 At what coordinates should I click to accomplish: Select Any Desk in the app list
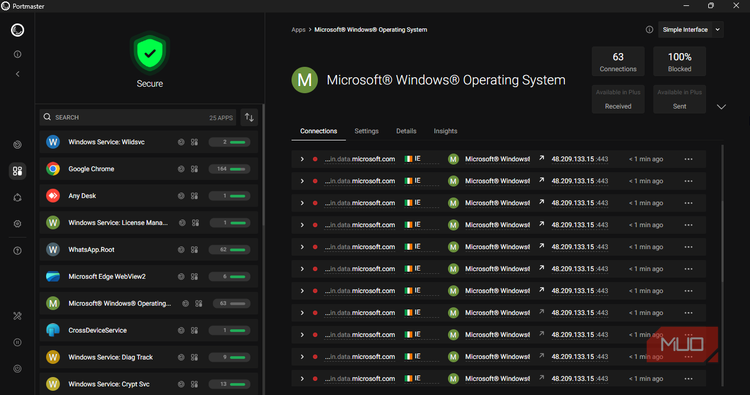point(149,196)
